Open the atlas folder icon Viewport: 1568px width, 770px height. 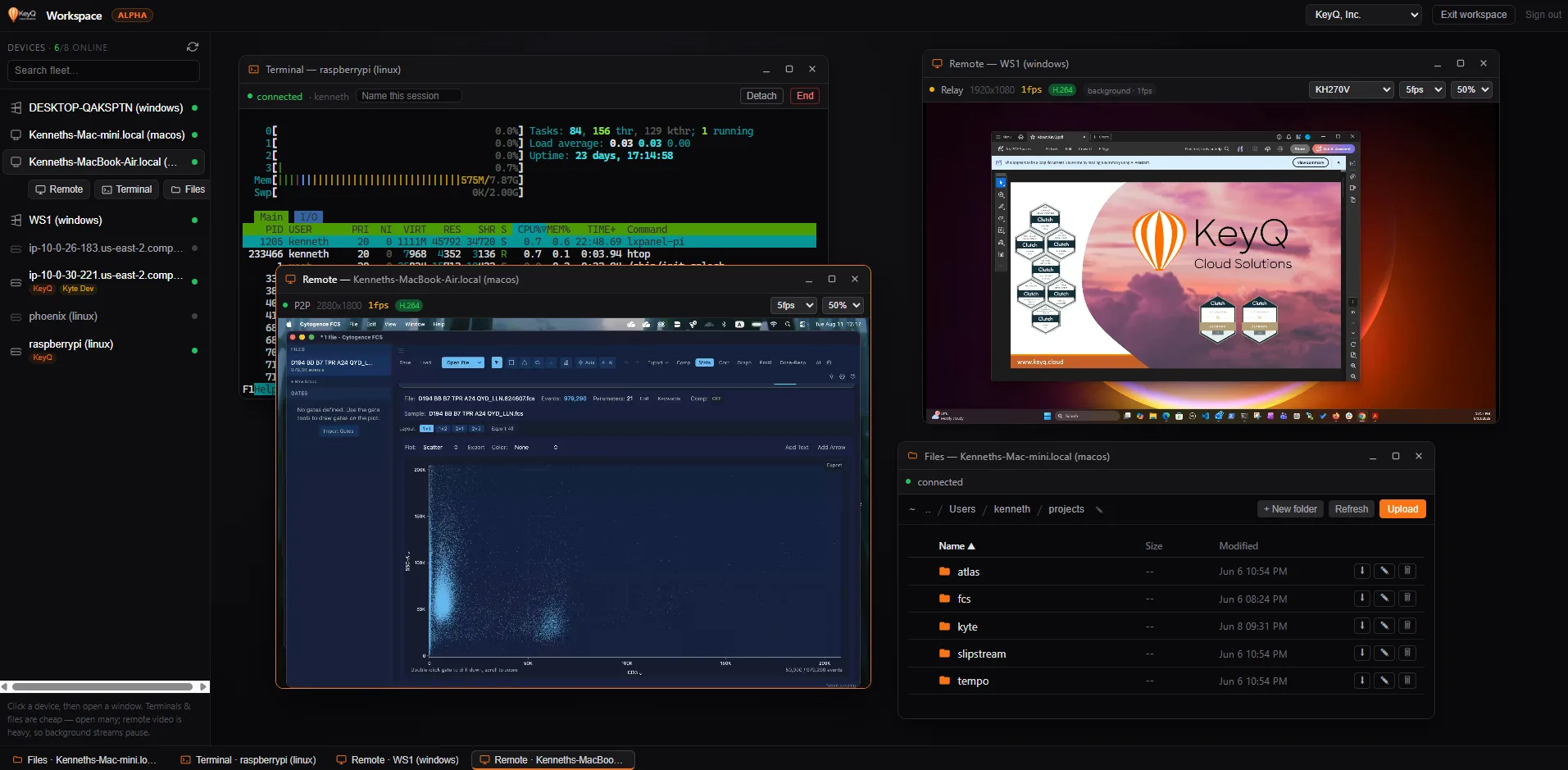tap(944, 572)
